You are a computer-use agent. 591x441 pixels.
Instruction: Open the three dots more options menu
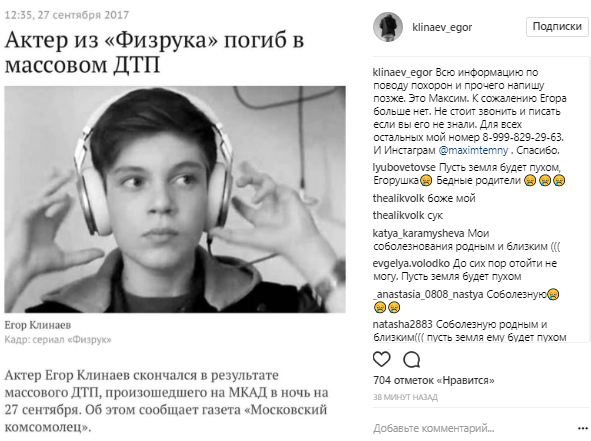point(582,428)
